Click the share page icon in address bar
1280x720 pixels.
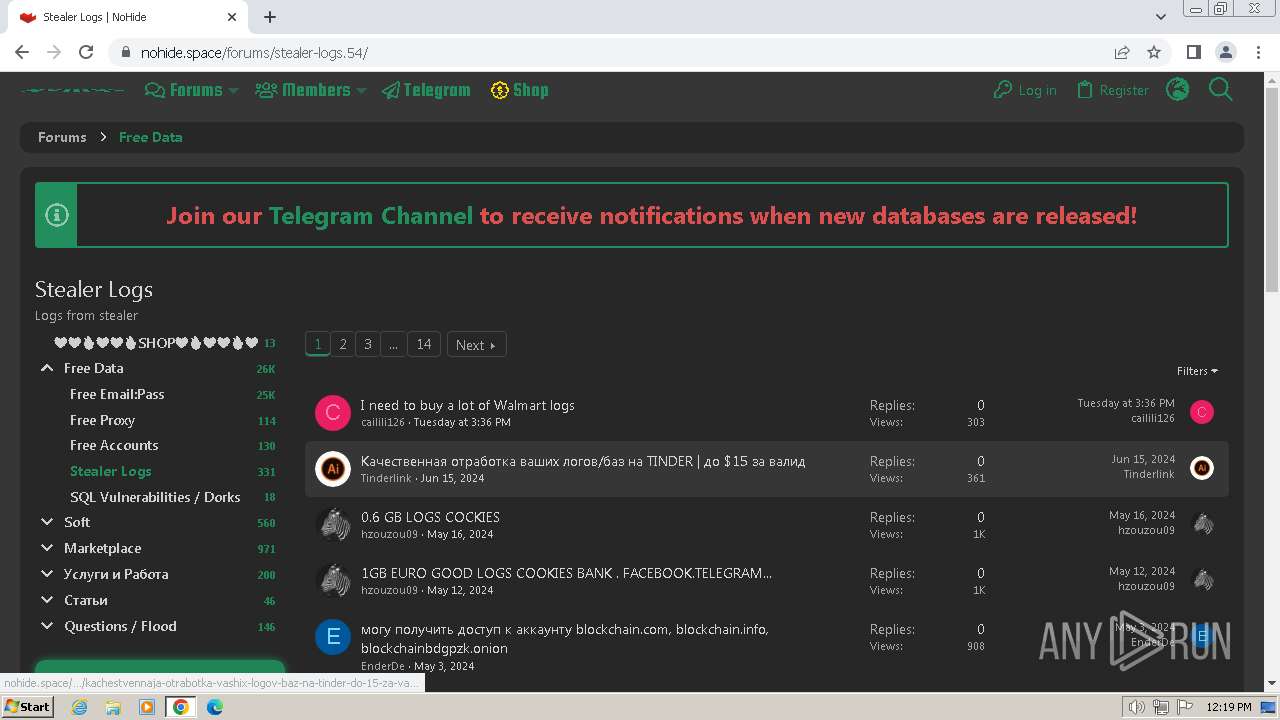tap(1122, 53)
